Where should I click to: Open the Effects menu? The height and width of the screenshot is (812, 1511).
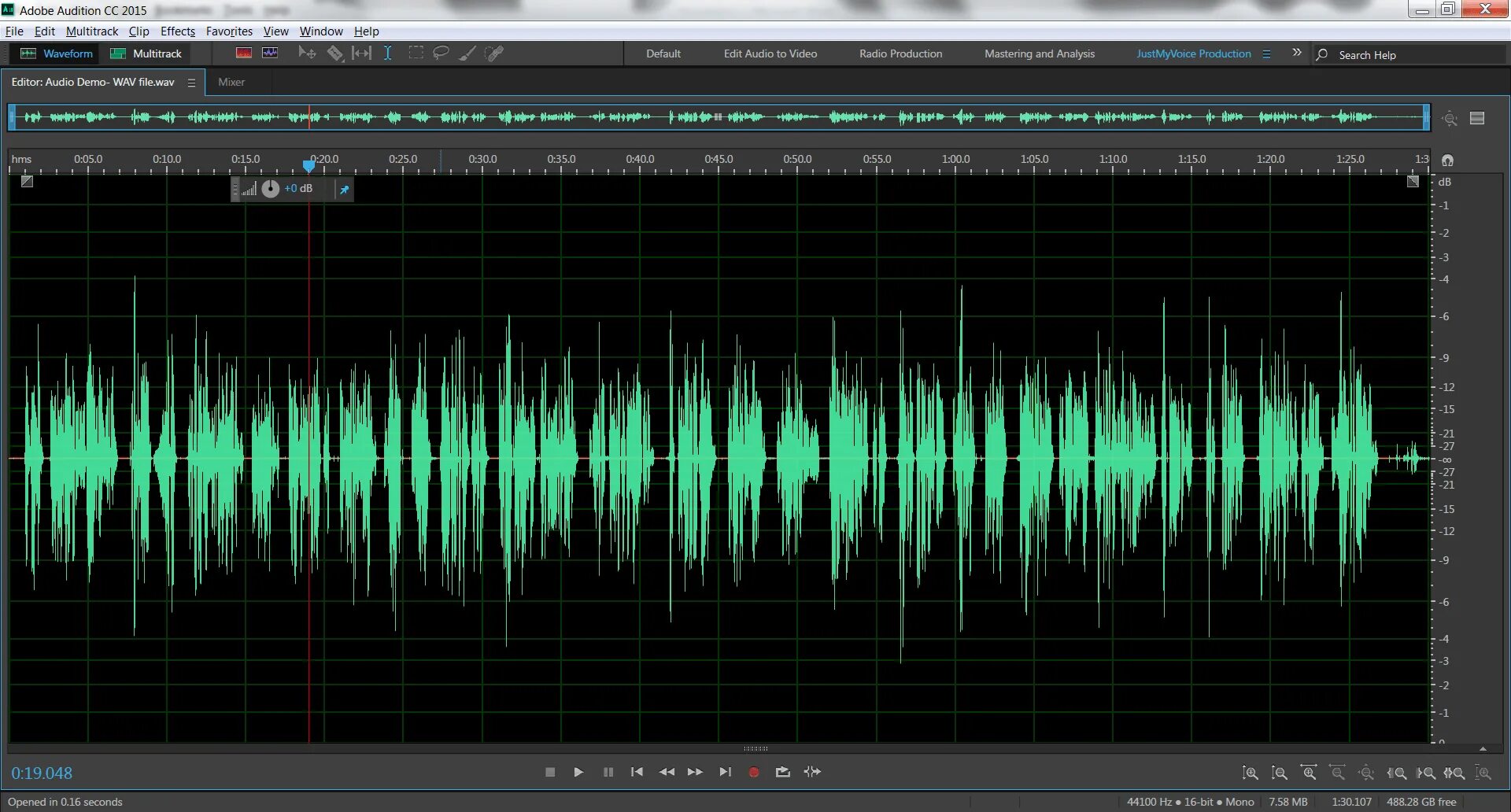pyautogui.click(x=178, y=31)
